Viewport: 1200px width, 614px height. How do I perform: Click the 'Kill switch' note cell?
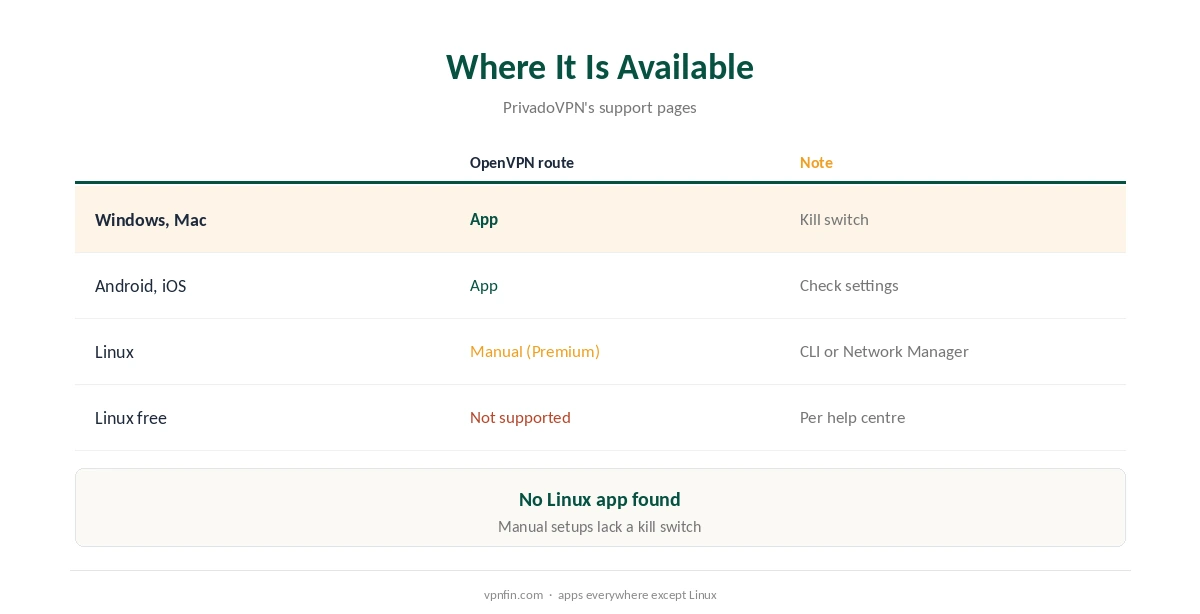[834, 219]
